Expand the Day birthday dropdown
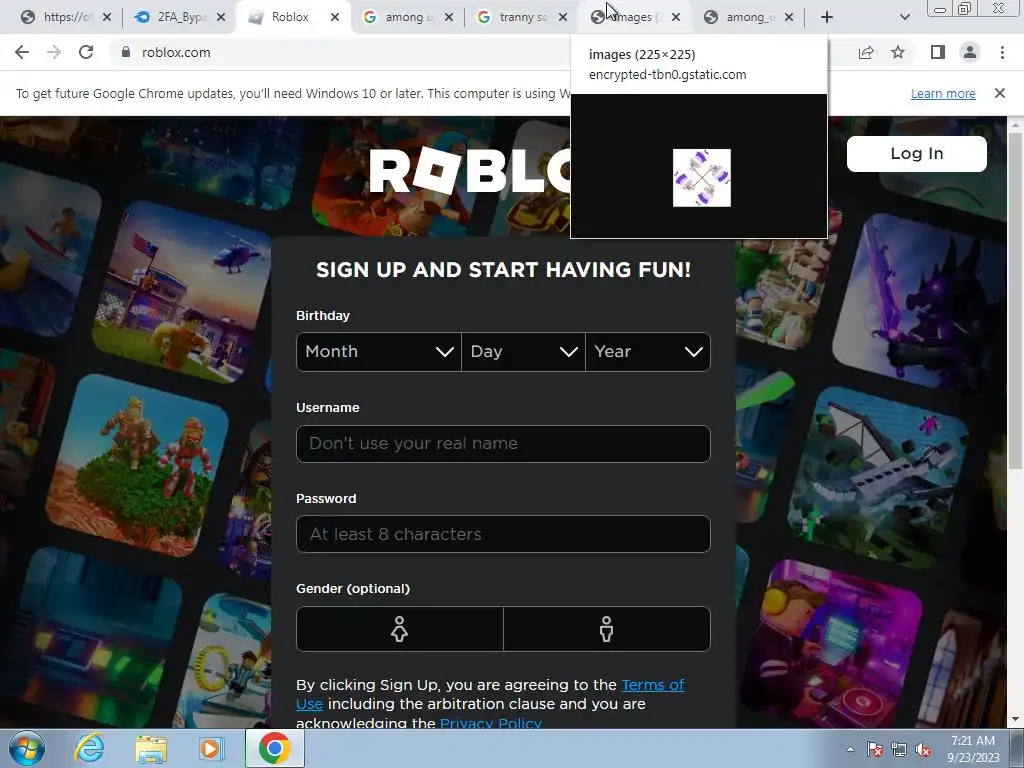Screen dimensions: 1024x768 (523, 351)
